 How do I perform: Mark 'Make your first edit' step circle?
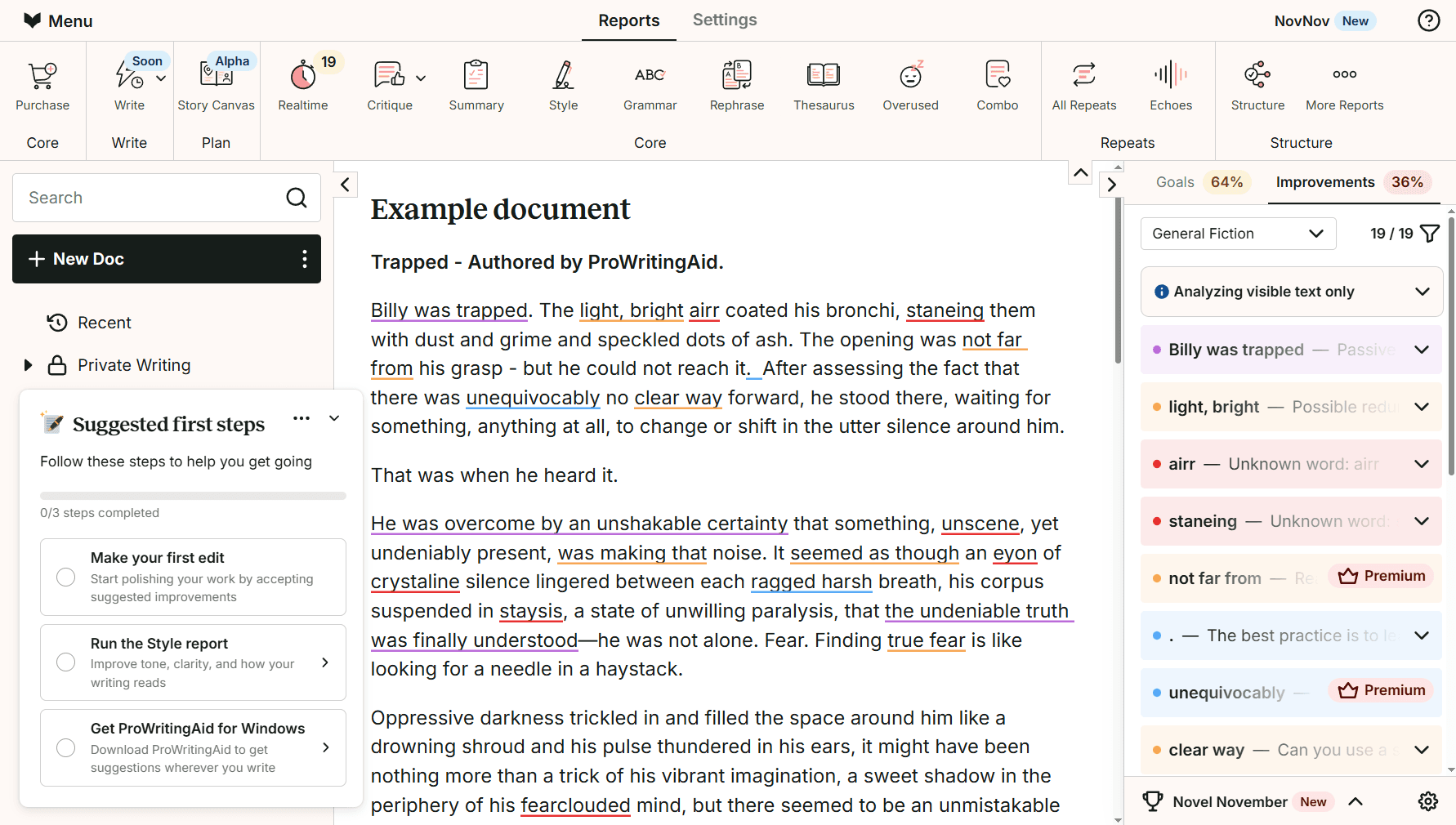tap(66, 577)
